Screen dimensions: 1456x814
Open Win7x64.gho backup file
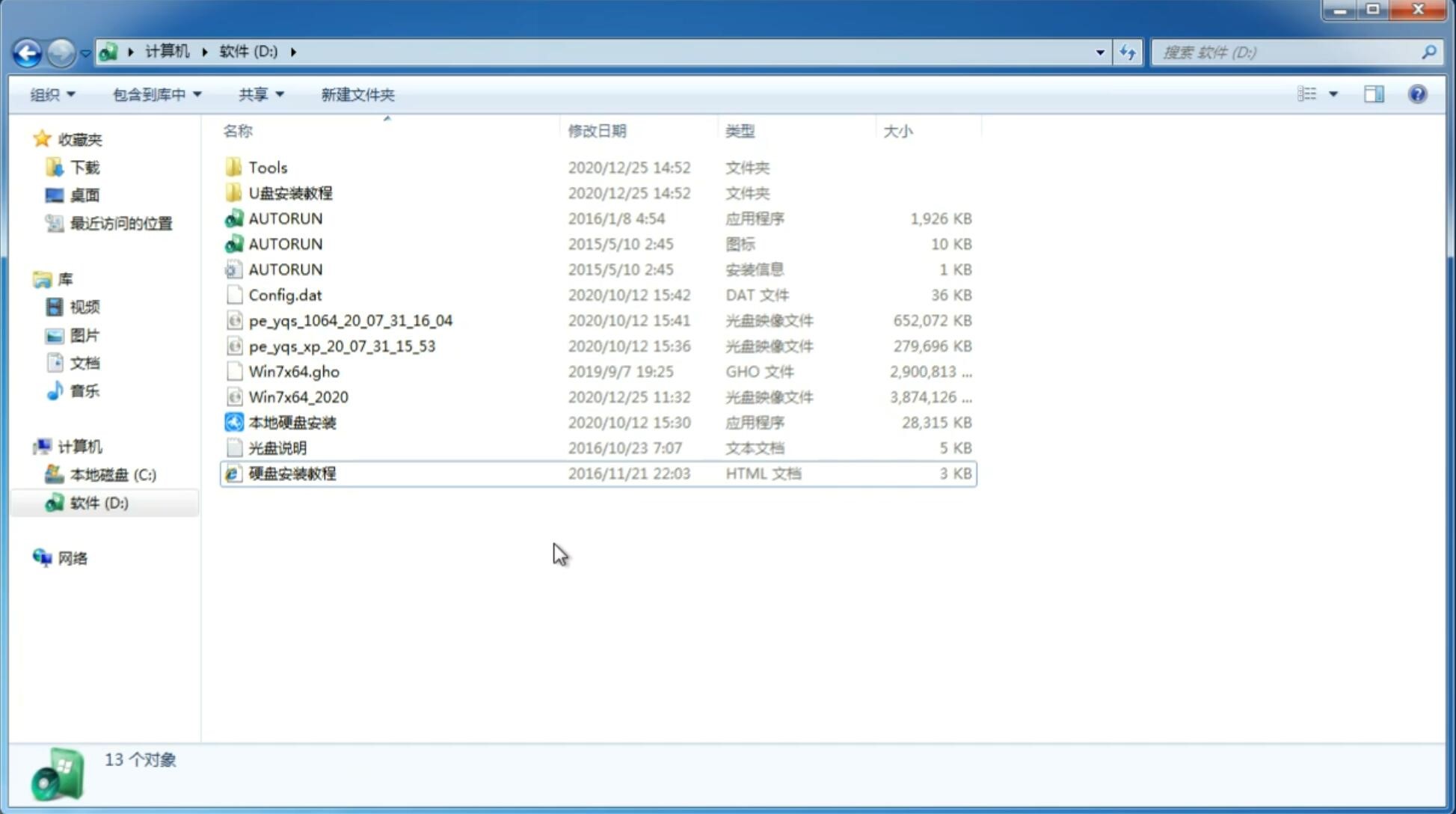point(293,370)
